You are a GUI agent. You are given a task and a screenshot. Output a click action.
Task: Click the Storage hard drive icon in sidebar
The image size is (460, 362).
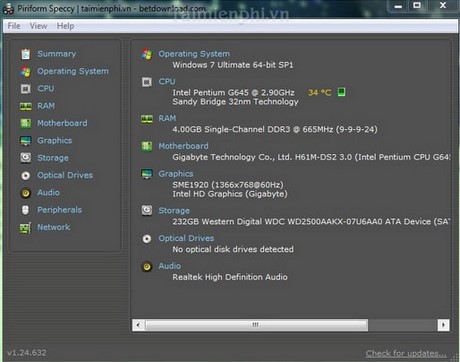26,158
